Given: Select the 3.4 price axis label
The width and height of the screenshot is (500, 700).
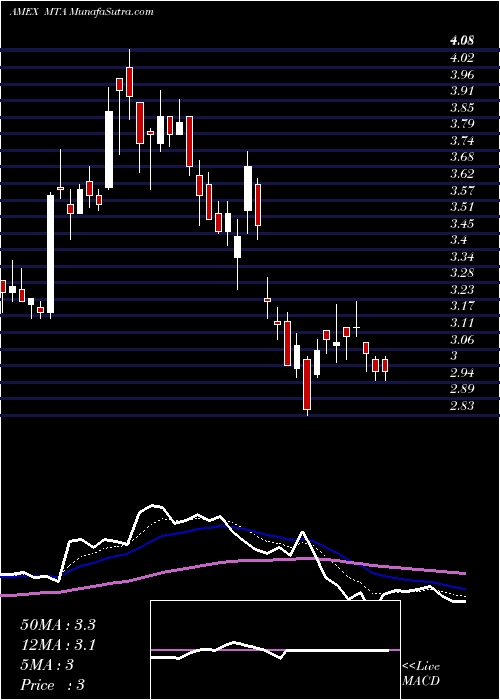Looking at the screenshot, I should coord(459,241).
